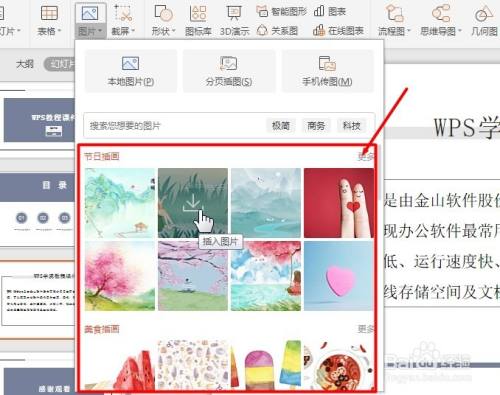Open 更多 for 美食插画 section
Screen dimensions: 500x395
[x=365, y=329]
